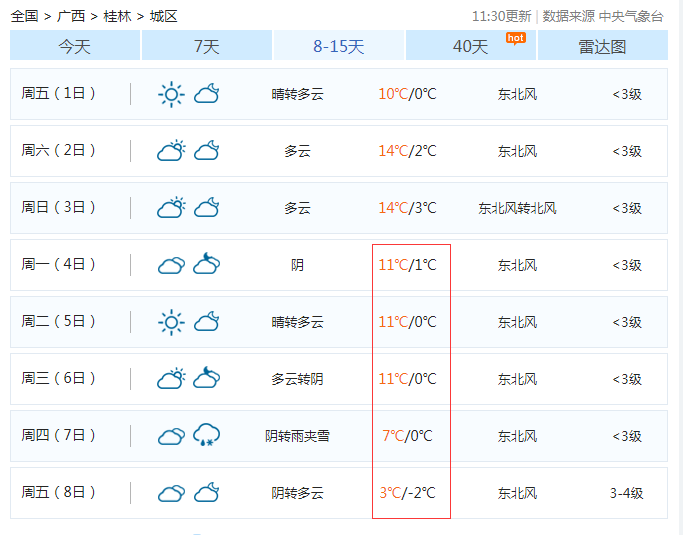This screenshot has height=535, width=683.
Task: Open the 雷达图 radar tab
Action: [x=602, y=46]
